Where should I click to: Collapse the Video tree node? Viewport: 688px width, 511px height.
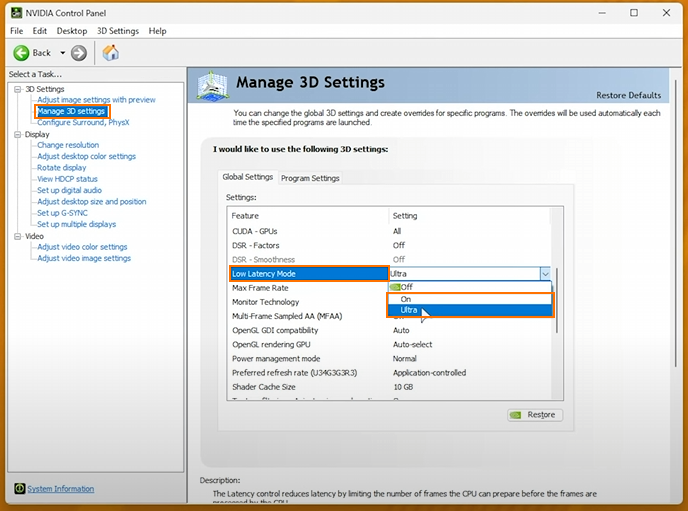[x=18, y=236]
